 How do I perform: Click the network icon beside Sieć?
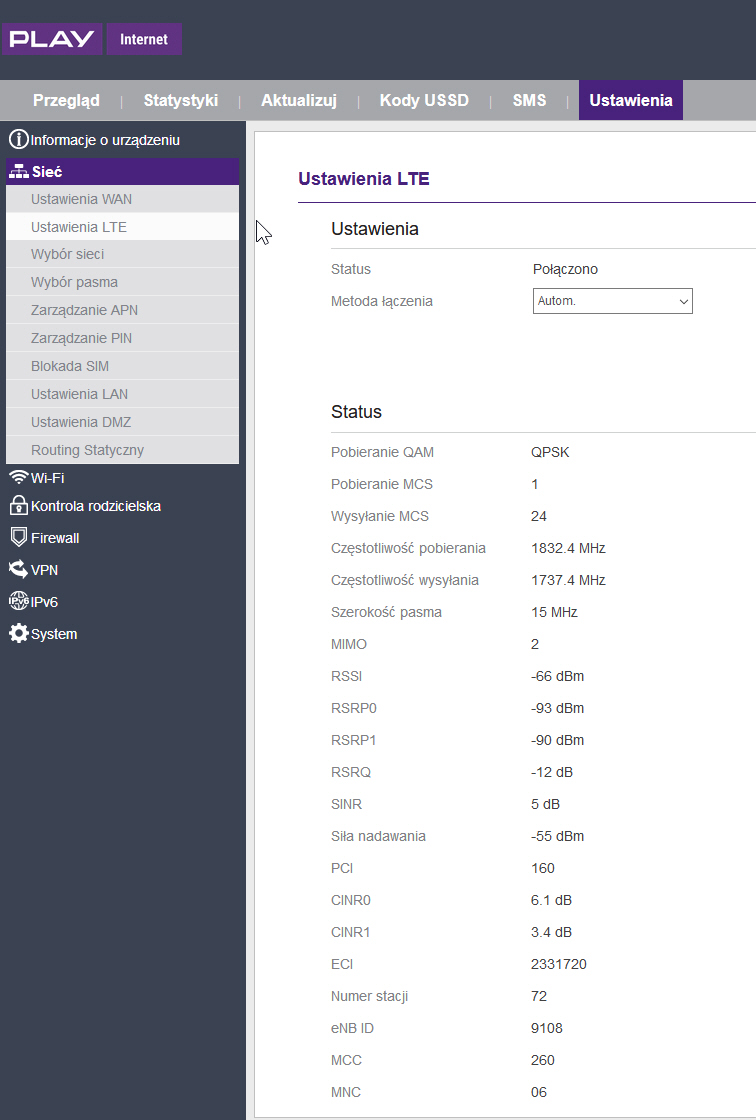(x=19, y=171)
